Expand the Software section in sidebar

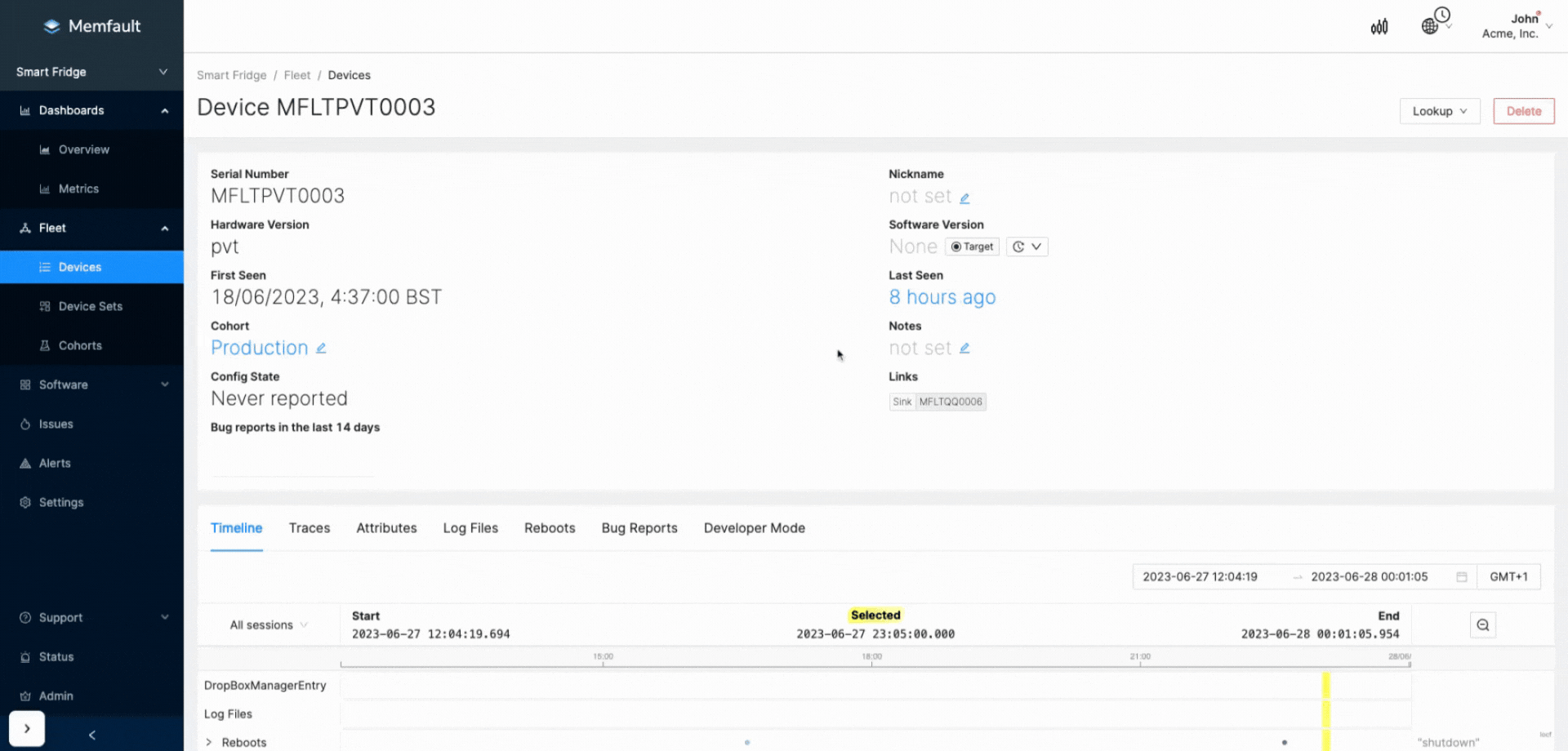pos(91,384)
